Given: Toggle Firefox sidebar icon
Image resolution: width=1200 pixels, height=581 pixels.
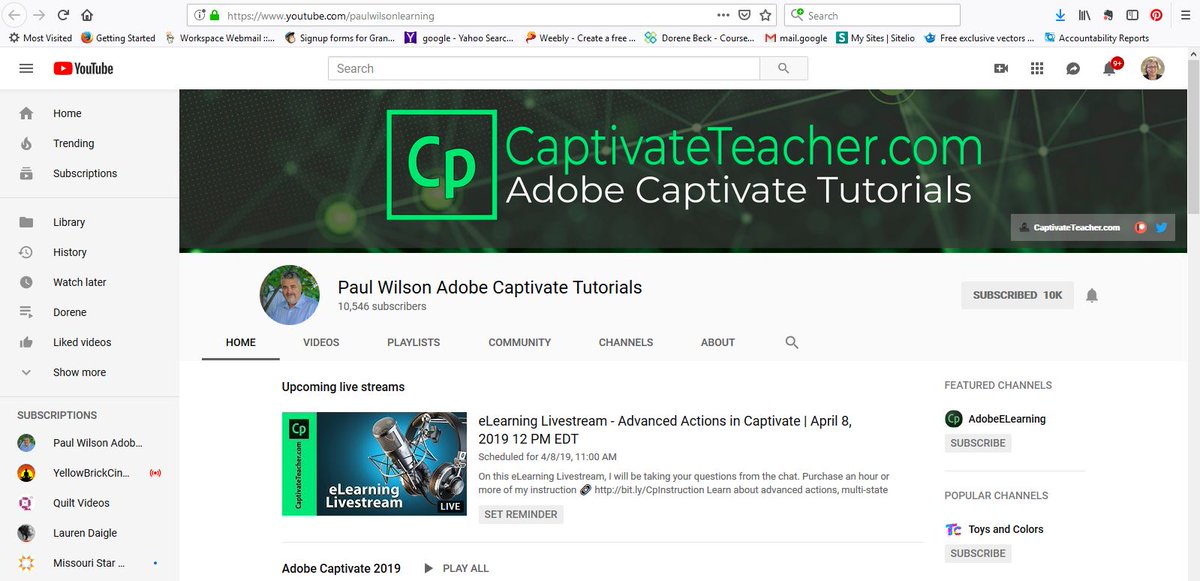Looking at the screenshot, I should click(x=1132, y=15).
